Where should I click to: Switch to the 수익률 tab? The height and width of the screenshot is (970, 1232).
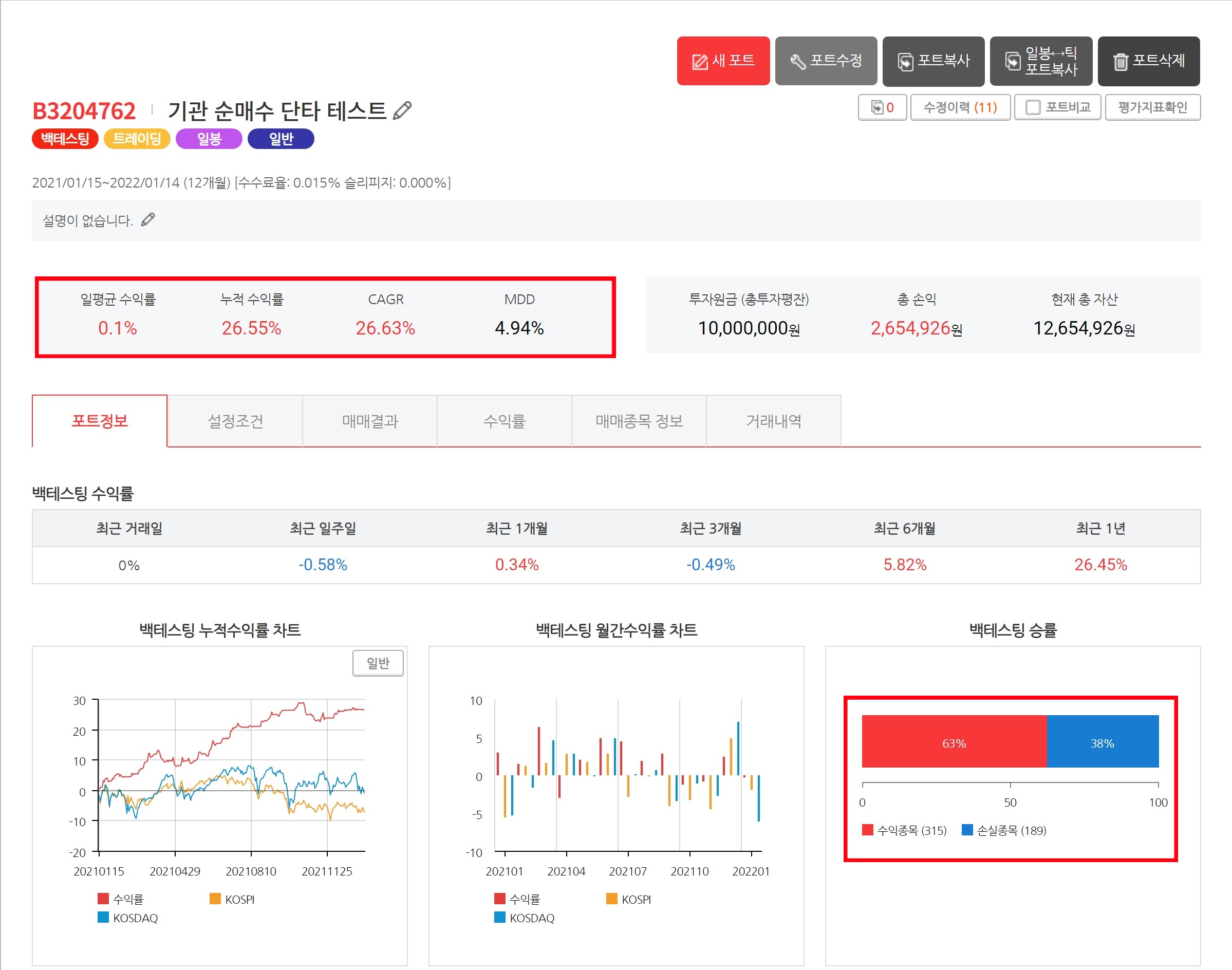(x=504, y=421)
